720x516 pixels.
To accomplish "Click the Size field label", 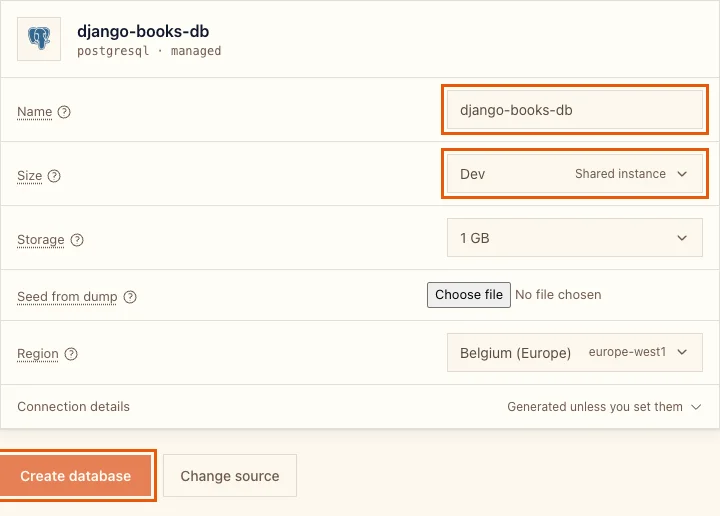I will point(29,176).
